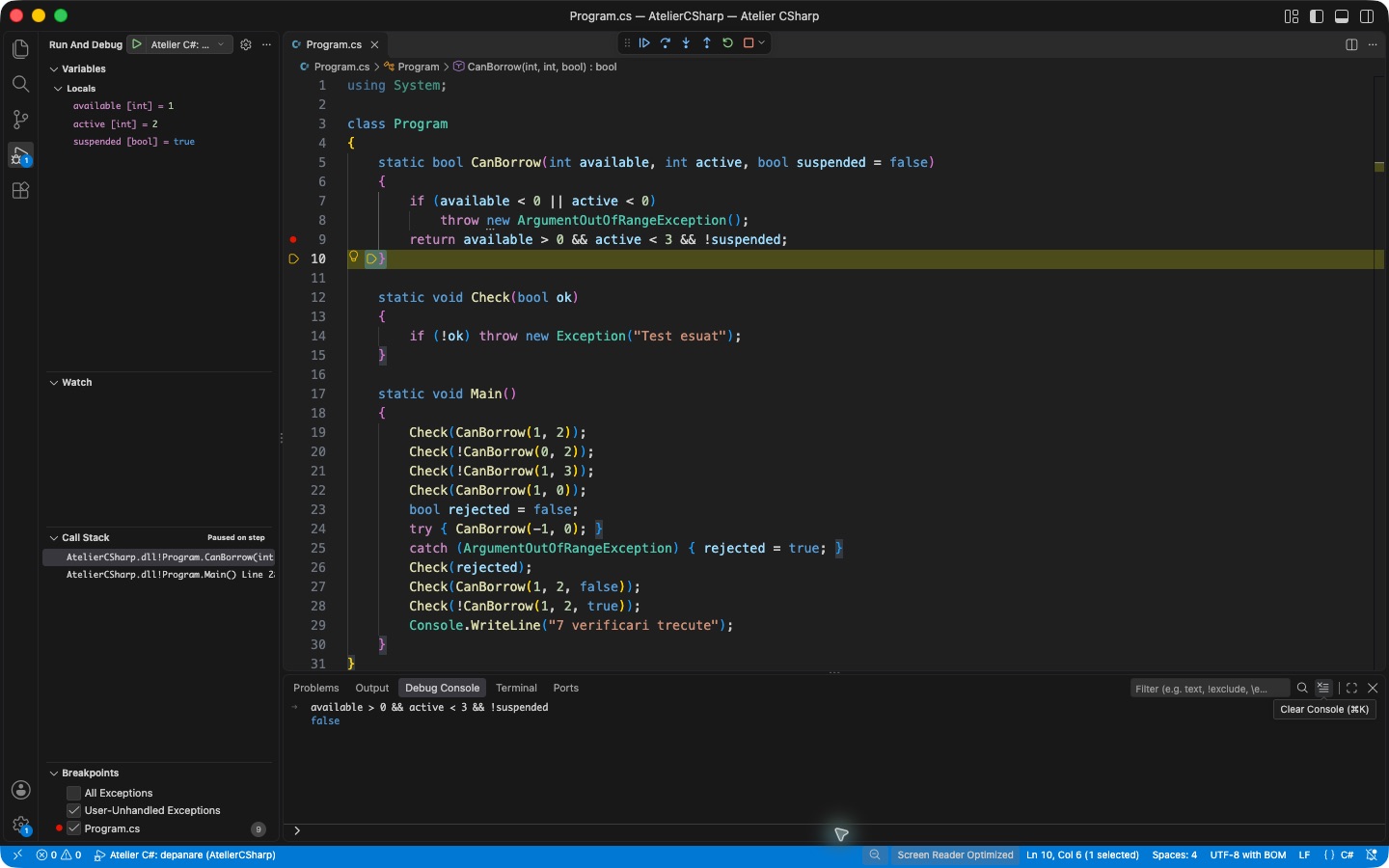Open the Manage gear in activity bar
Viewport: 1389px width, 868px height.
coord(20,826)
